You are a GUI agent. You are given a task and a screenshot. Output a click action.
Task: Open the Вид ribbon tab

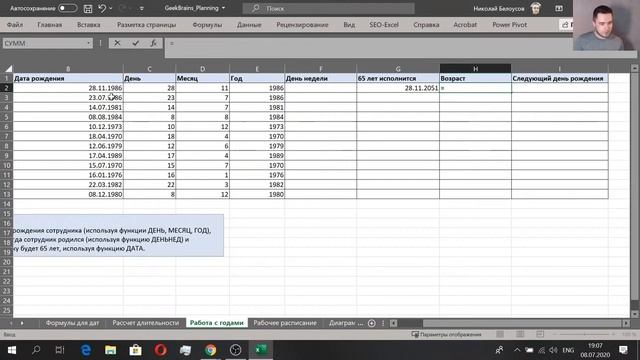[x=349, y=25]
